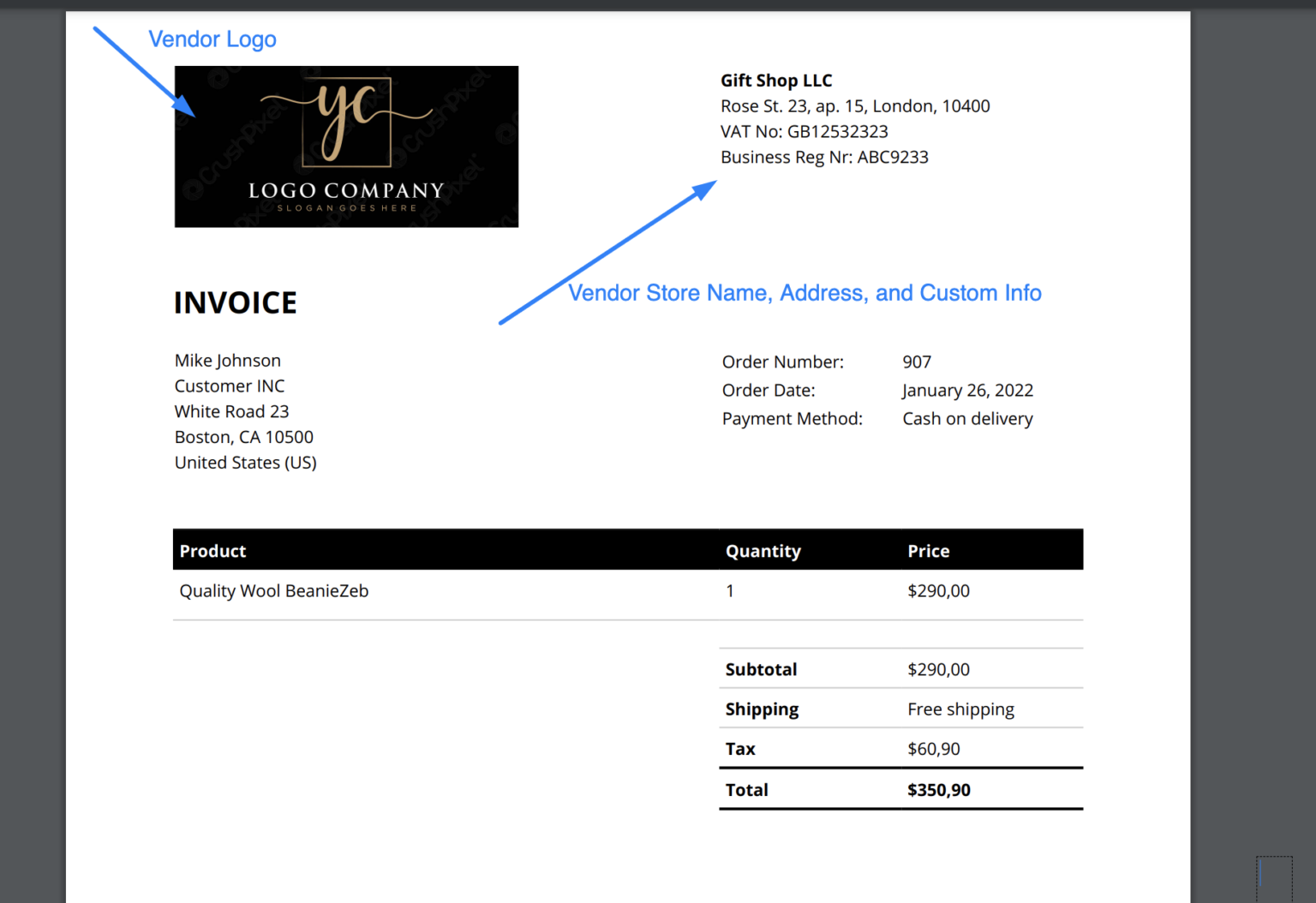Click the INVOICE heading
1316x903 pixels.
[x=235, y=302]
